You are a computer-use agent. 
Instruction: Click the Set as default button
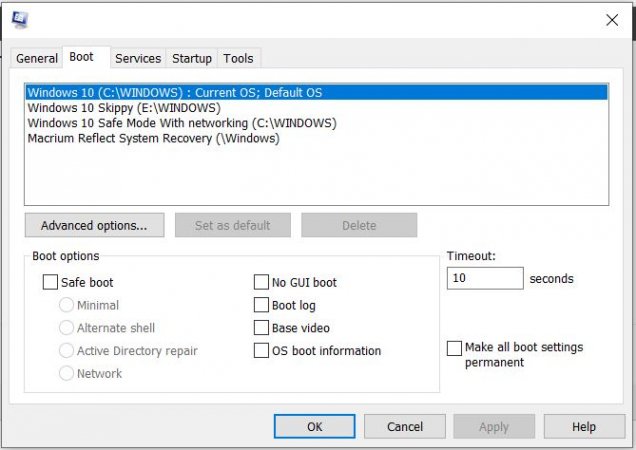tap(233, 225)
